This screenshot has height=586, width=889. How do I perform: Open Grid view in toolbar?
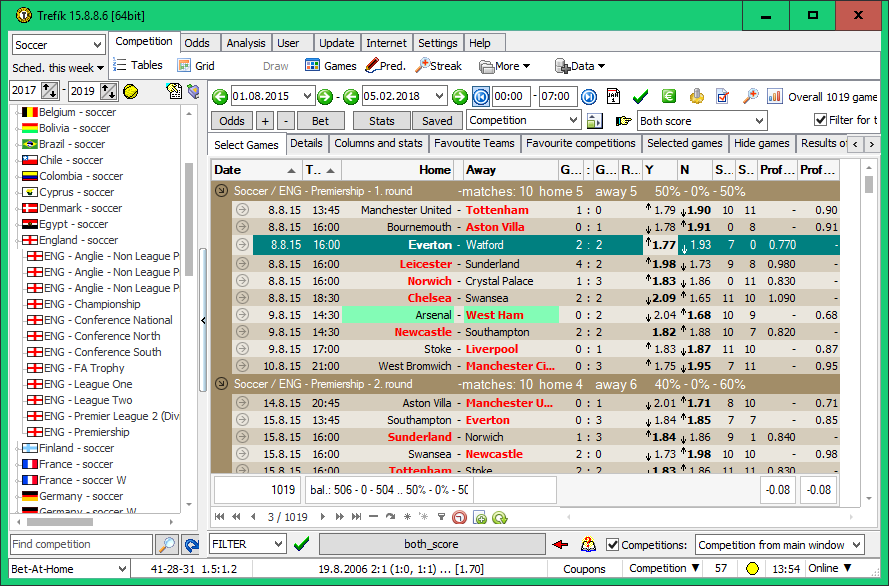tap(196, 66)
